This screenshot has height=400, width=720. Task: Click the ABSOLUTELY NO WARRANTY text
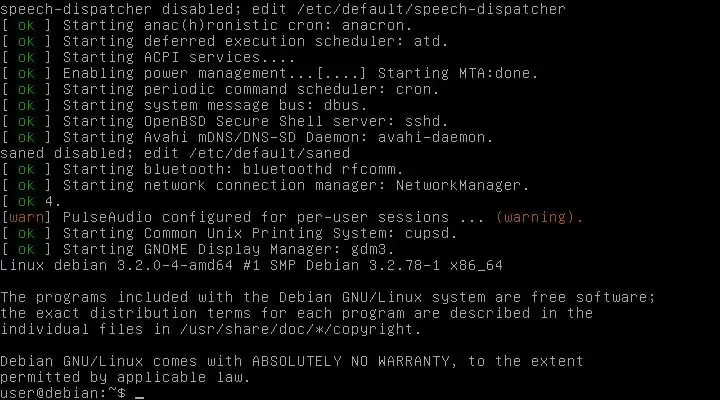pyautogui.click(x=350, y=361)
